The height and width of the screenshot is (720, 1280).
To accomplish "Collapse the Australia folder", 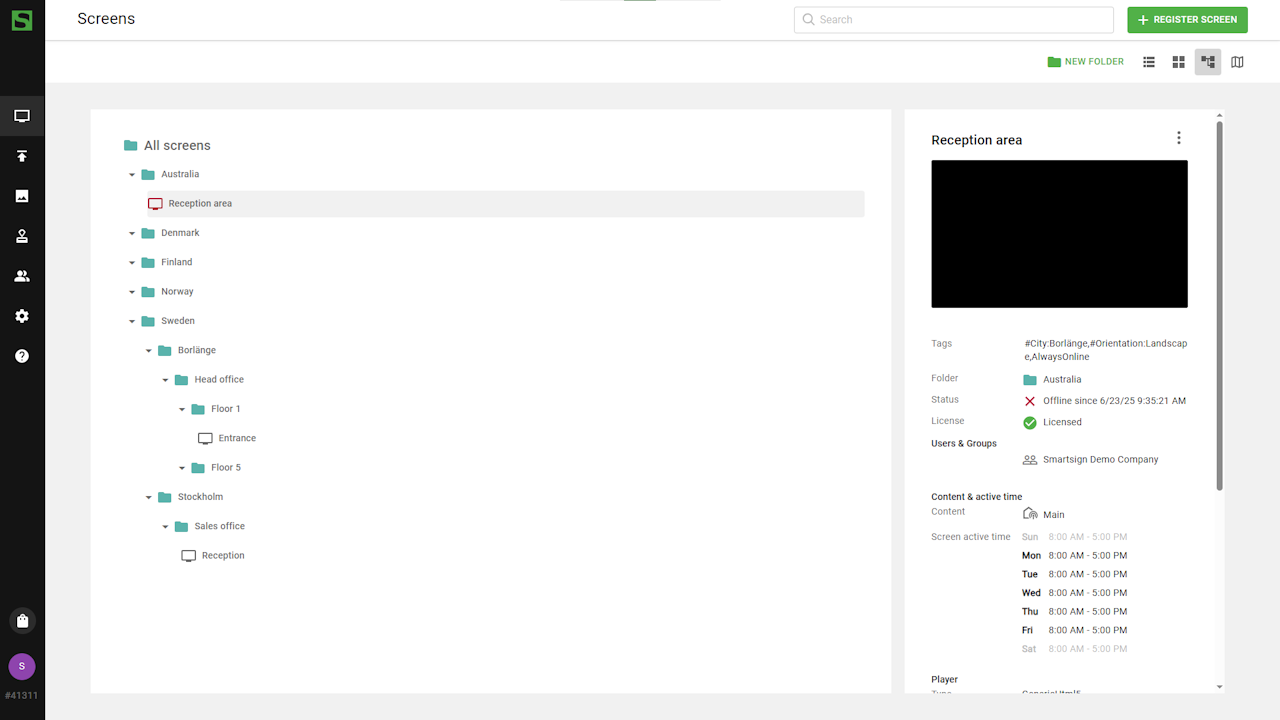I will pos(132,175).
